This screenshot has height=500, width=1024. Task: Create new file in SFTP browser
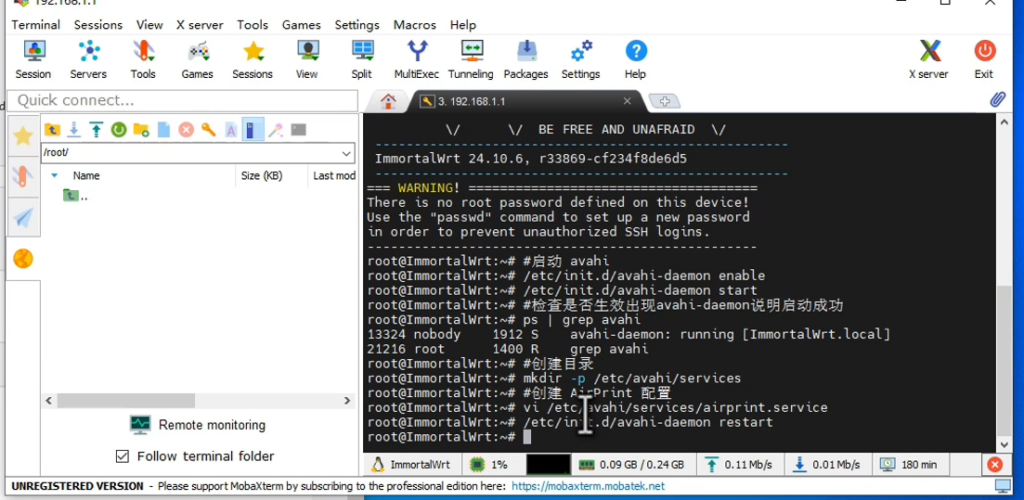click(163, 129)
